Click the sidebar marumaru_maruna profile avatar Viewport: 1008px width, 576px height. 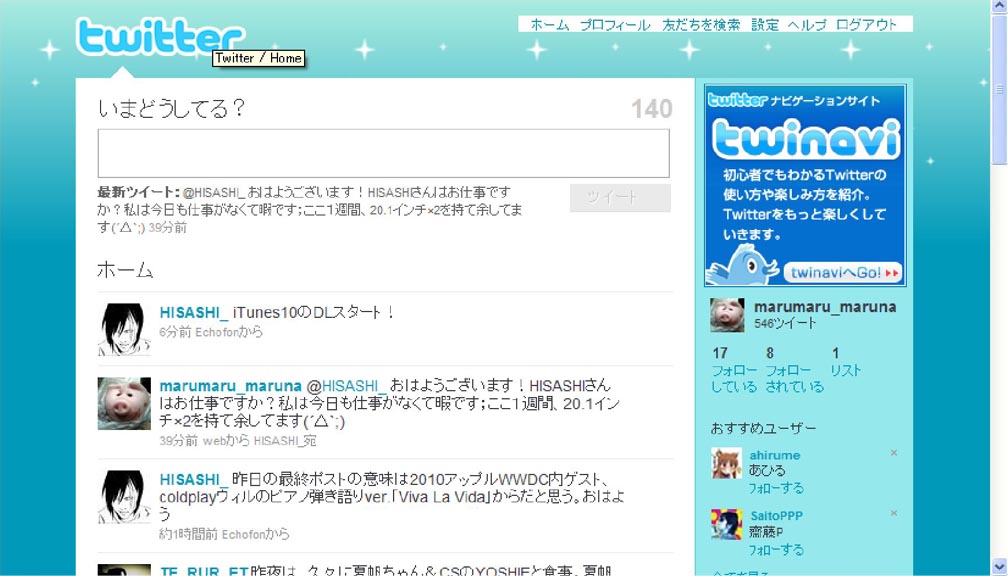[727, 315]
